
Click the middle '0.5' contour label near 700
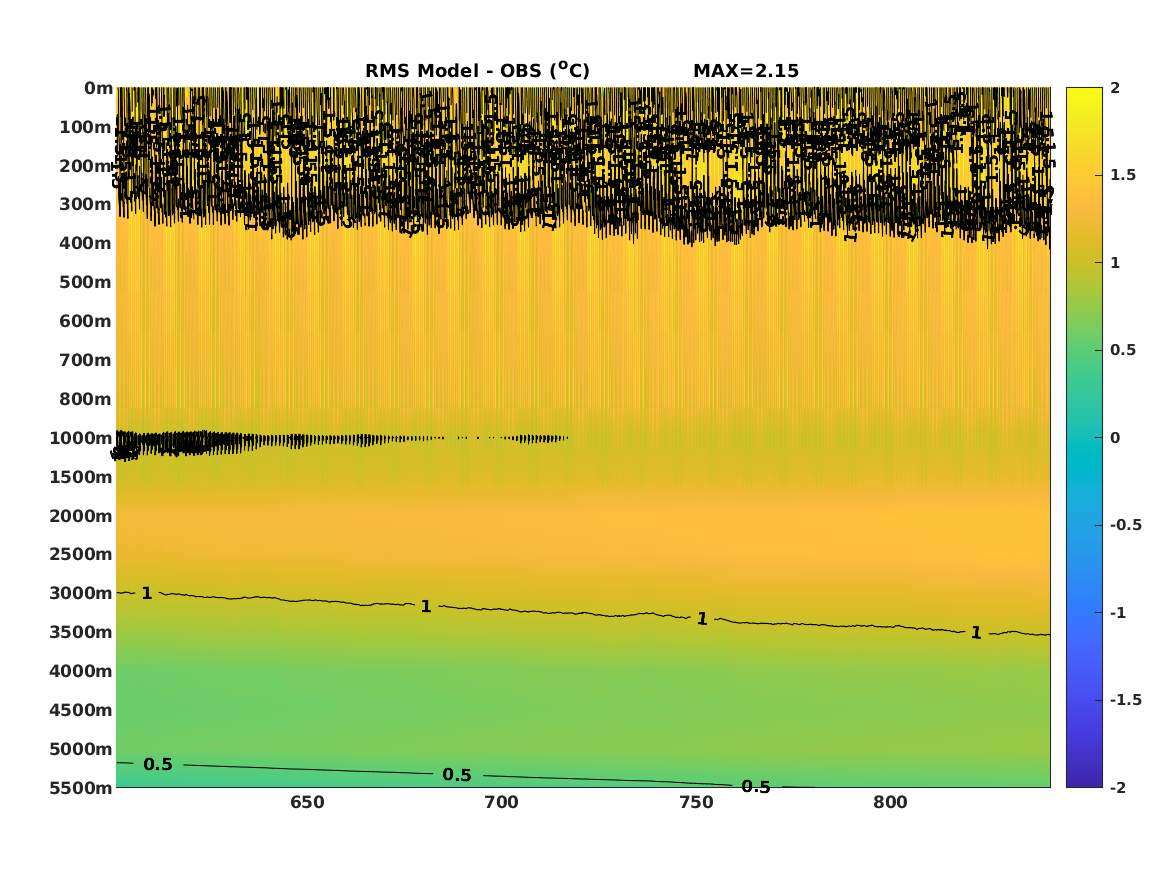(x=457, y=775)
